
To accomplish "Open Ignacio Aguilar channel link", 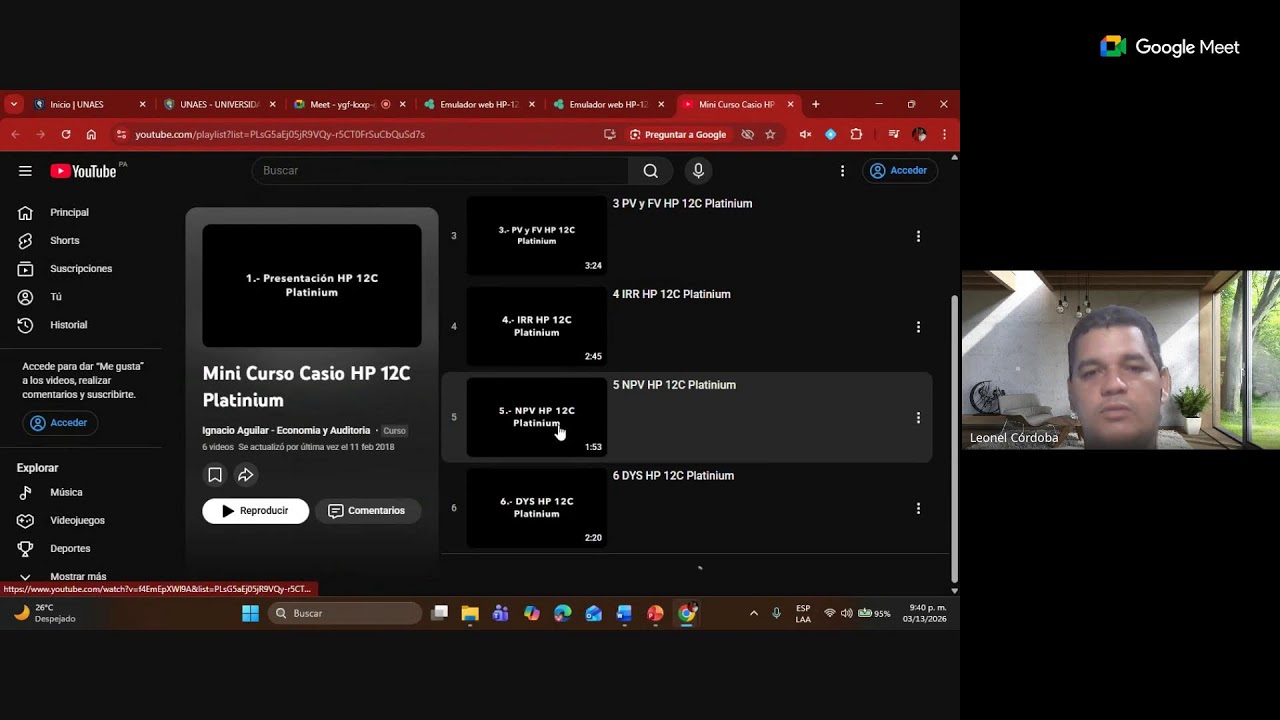I will click(286, 431).
